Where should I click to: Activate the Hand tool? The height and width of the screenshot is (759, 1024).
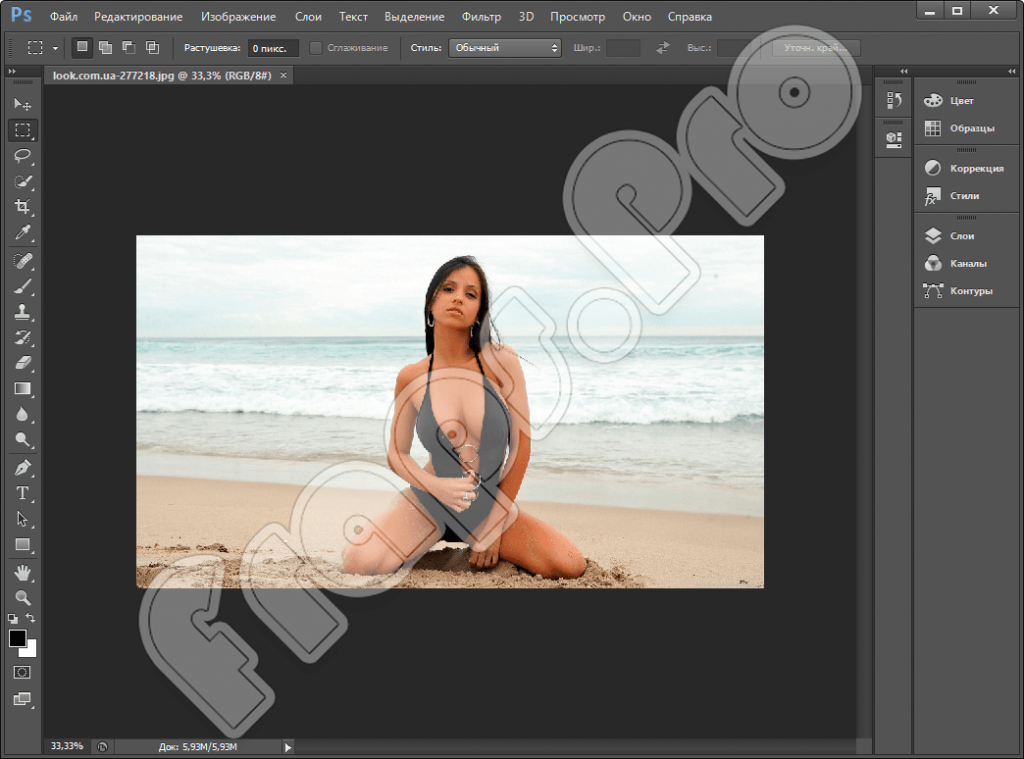coord(23,573)
